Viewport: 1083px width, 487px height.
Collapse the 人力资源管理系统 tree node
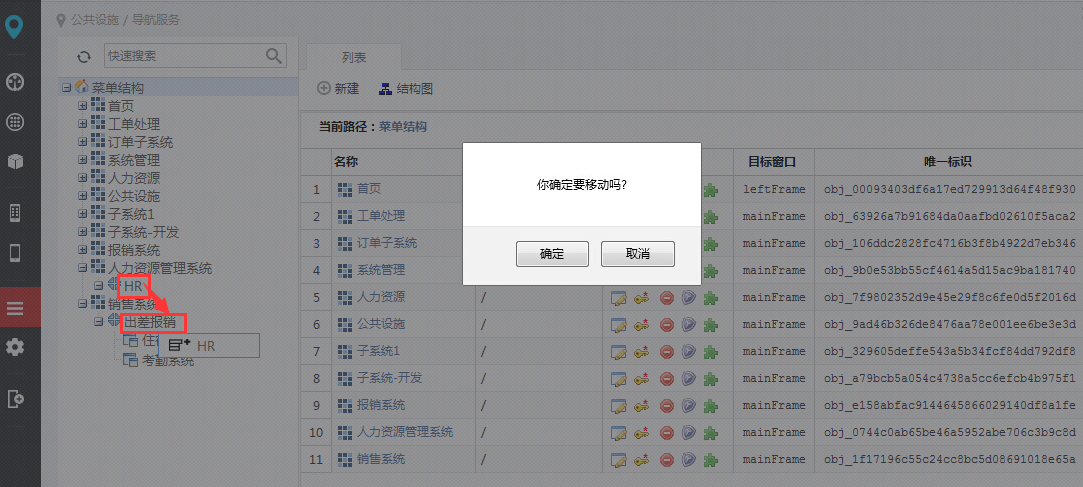tap(83, 268)
